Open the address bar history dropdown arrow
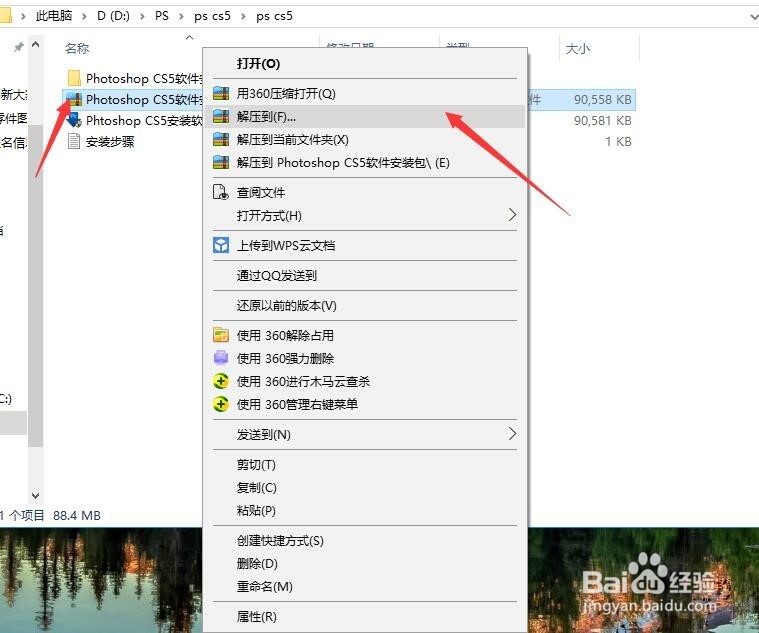759x633 pixels. pyautogui.click(x=754, y=17)
